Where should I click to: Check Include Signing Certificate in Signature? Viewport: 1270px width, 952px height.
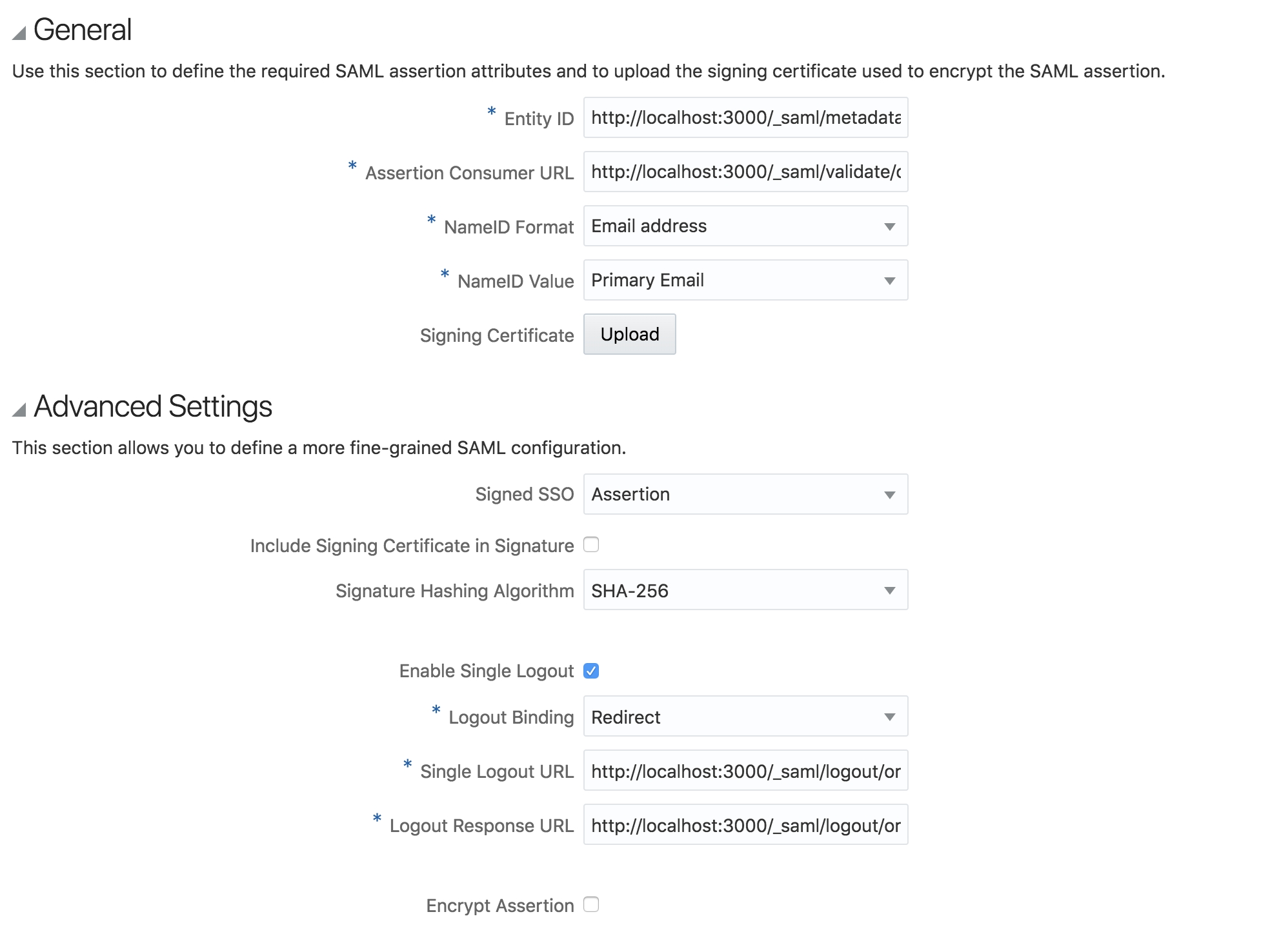(x=591, y=545)
